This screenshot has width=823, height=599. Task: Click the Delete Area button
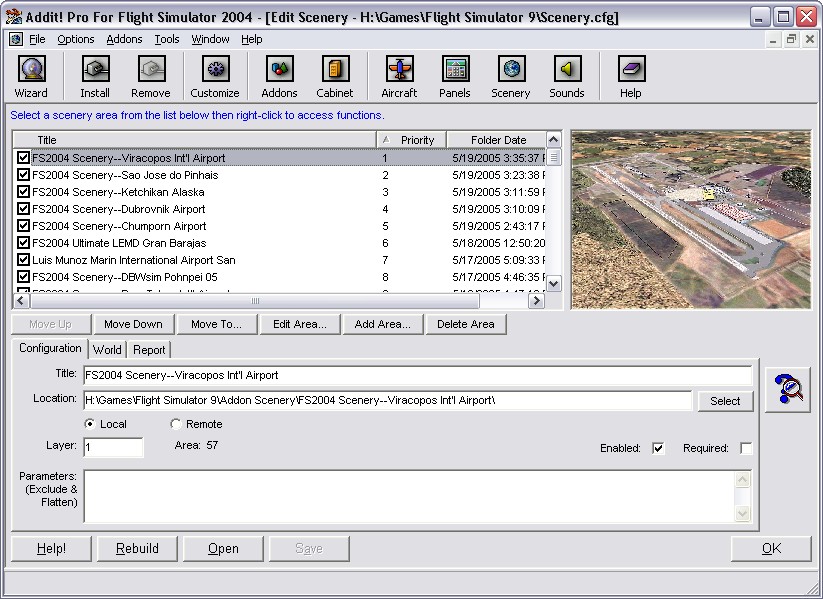(466, 324)
